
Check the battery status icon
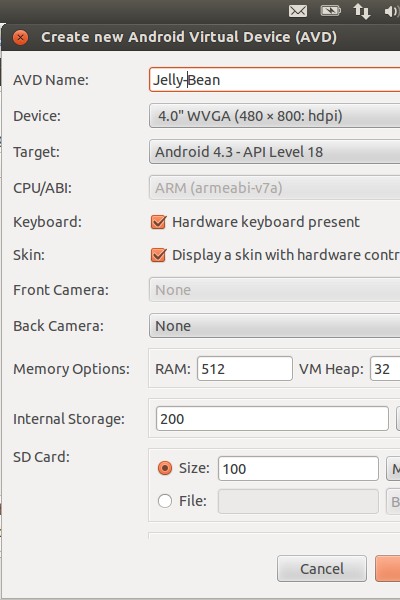point(330,11)
